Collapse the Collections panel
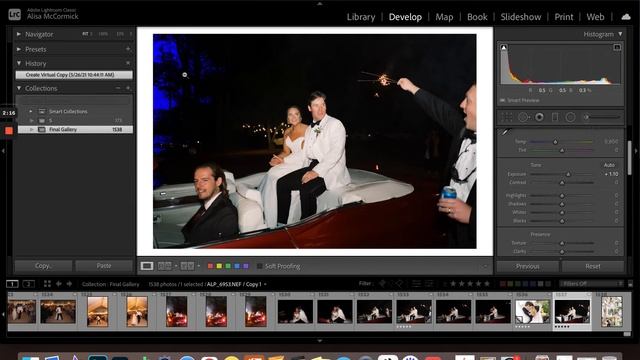The image size is (640, 360). point(18,88)
